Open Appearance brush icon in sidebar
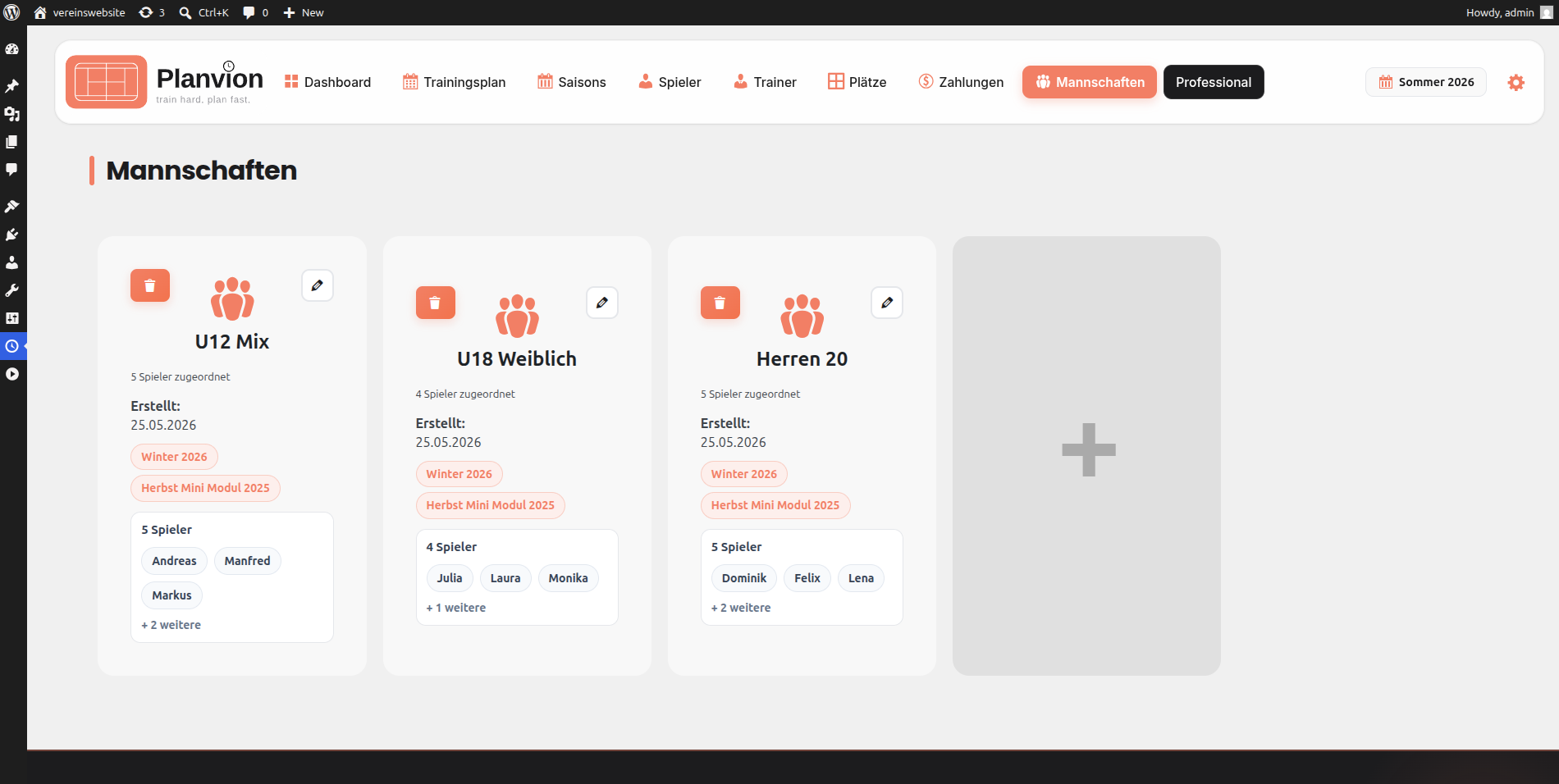This screenshot has height=784, width=1559. [12, 207]
